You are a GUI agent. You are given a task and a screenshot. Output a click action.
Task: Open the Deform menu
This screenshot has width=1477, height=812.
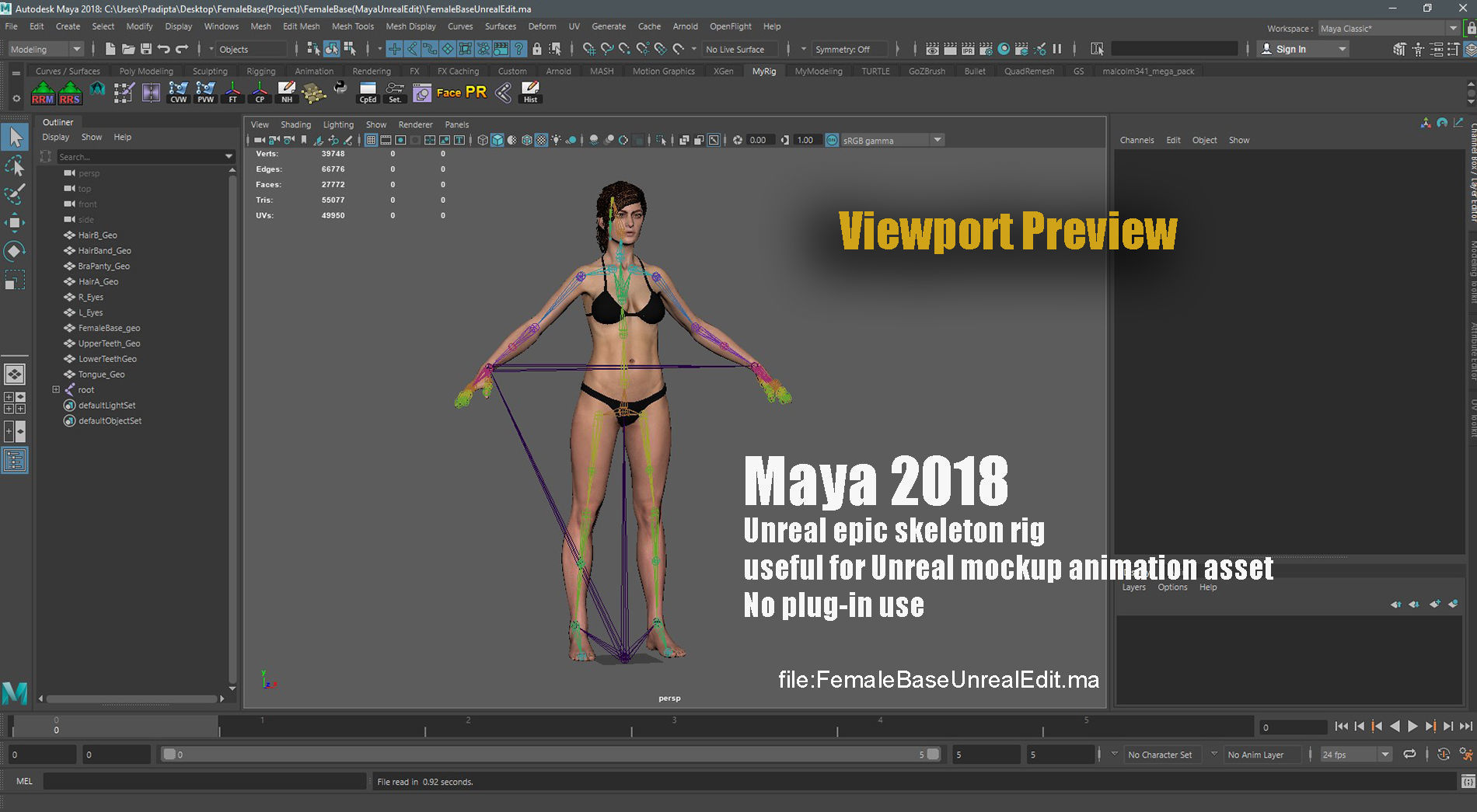coord(542,26)
